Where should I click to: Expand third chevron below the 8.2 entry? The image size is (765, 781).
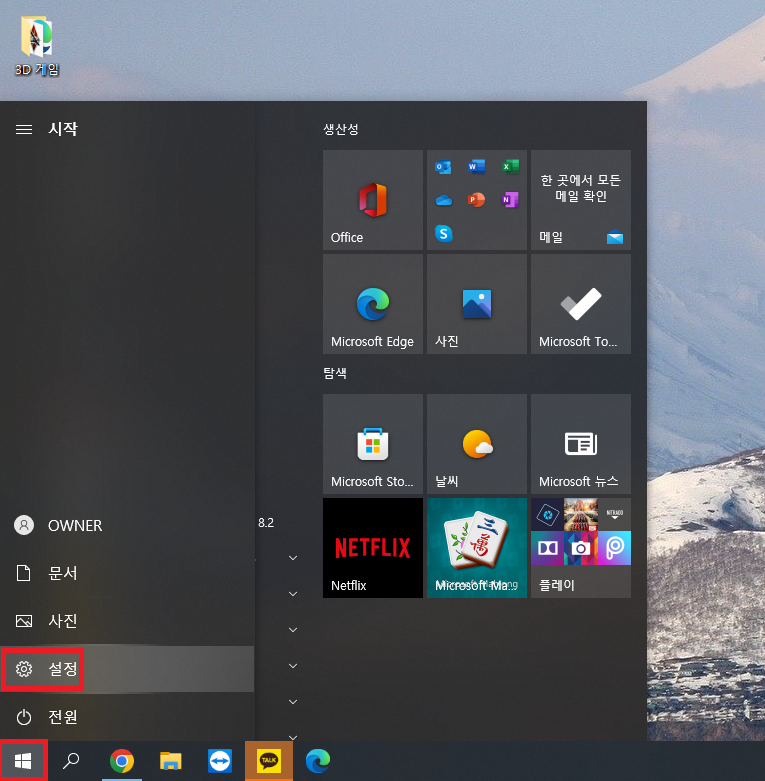pos(293,630)
